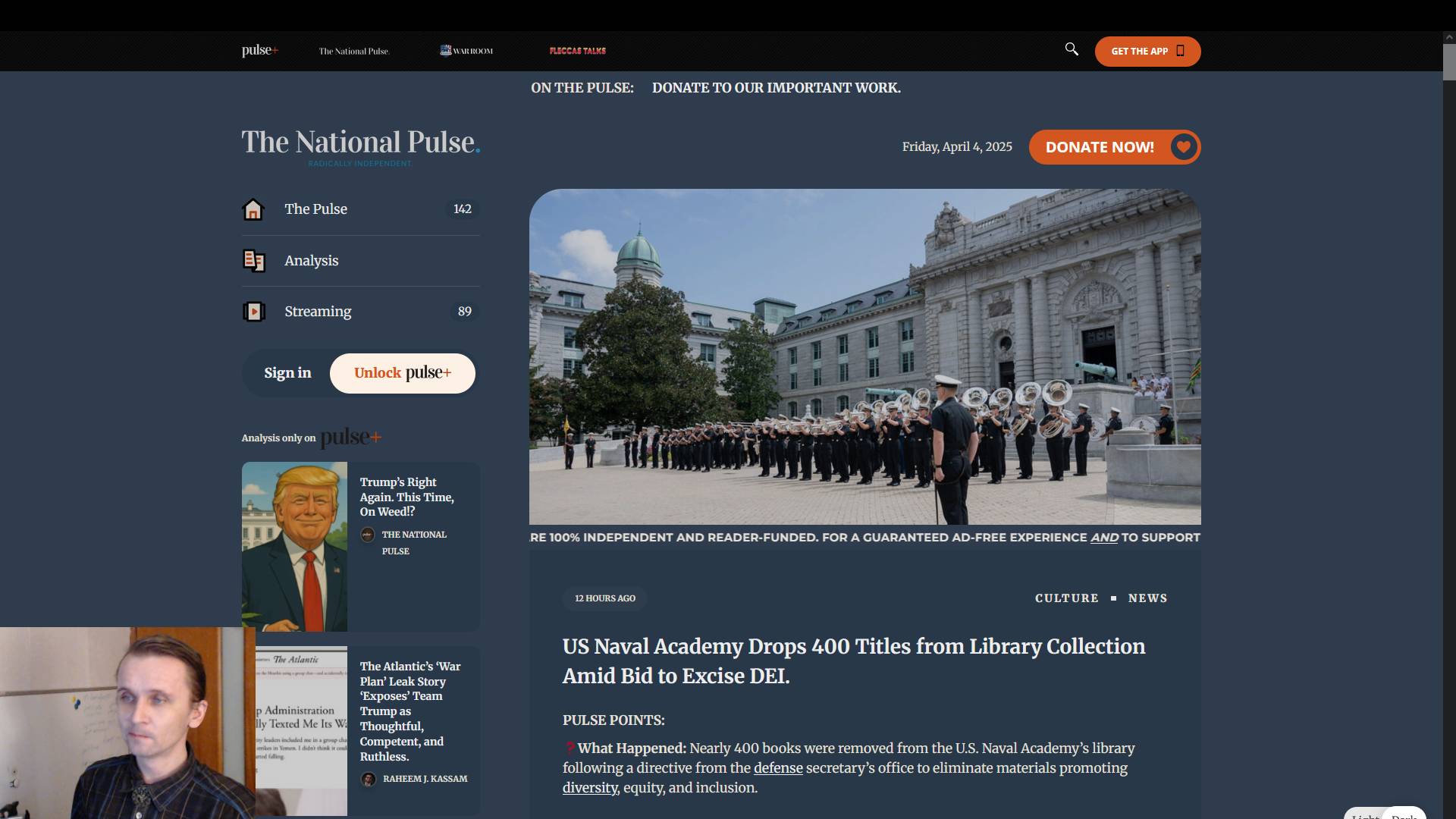
Task: Open the Trump weed article thumbnail
Action: click(294, 547)
